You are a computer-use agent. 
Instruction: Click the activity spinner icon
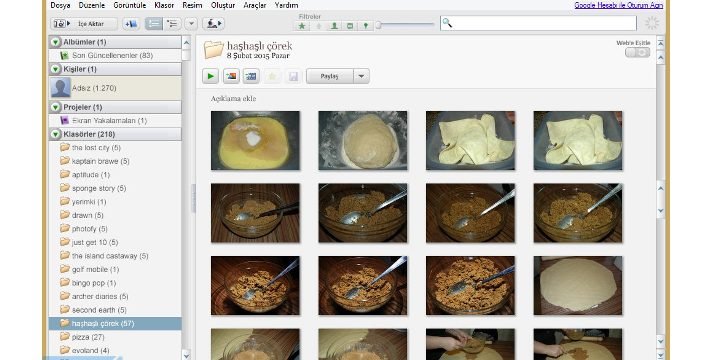(x=652, y=23)
